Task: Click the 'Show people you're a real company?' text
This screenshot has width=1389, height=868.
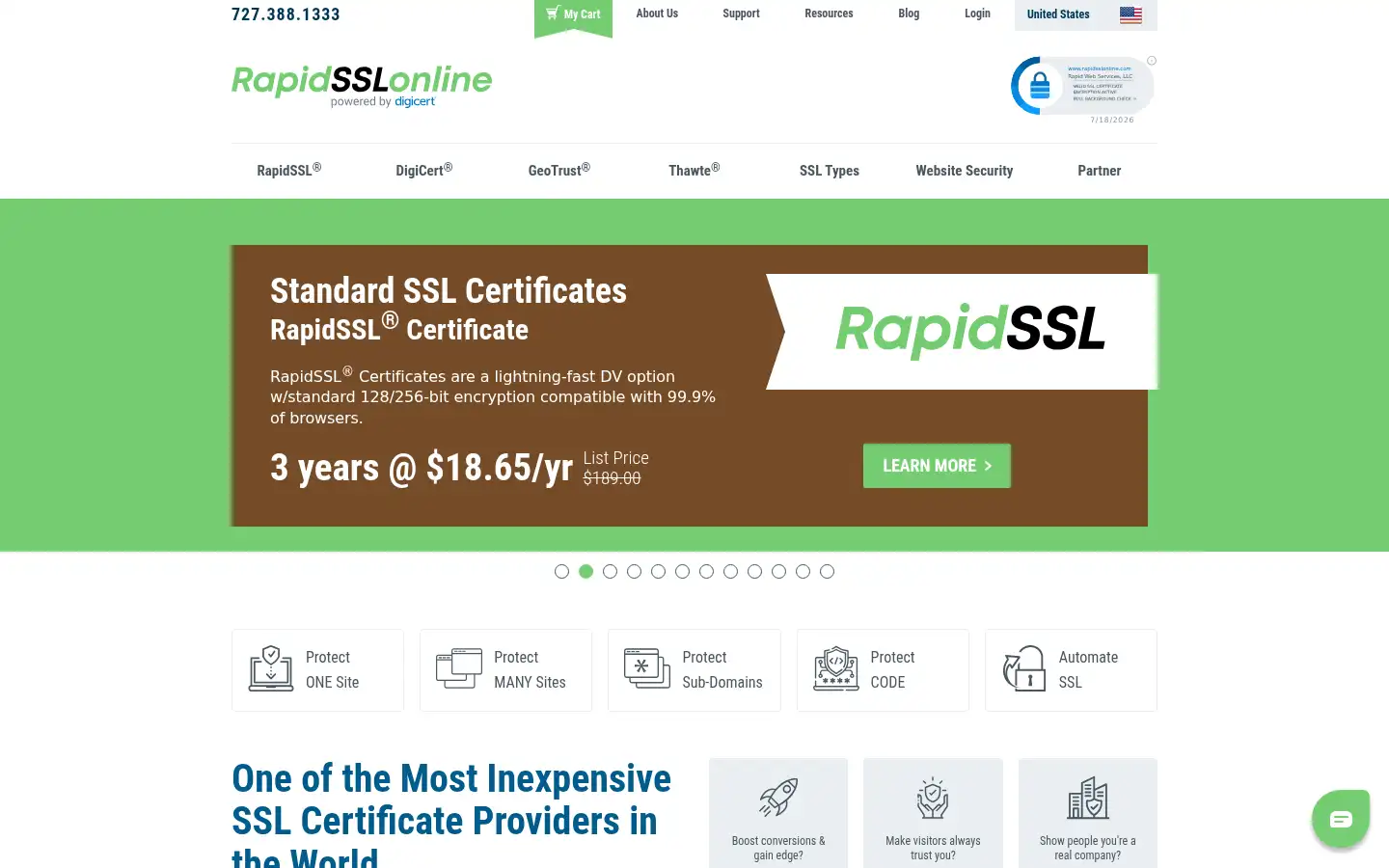Action: pyautogui.click(x=1088, y=848)
